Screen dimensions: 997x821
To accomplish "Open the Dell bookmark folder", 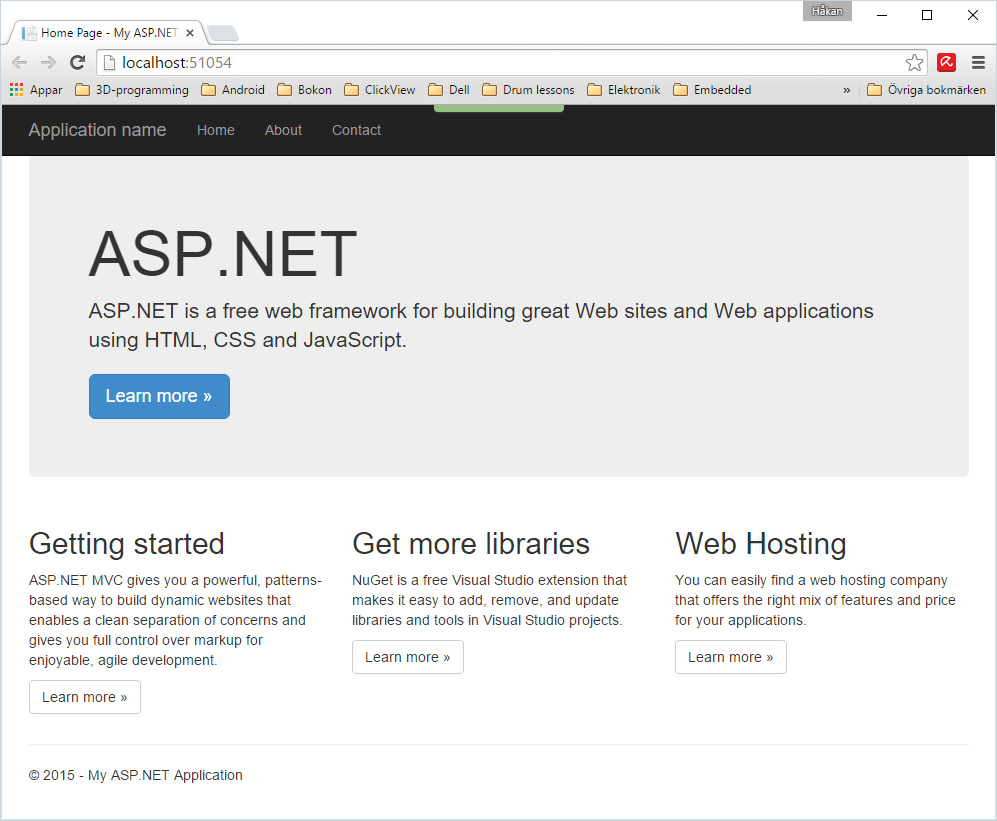I will coord(449,90).
